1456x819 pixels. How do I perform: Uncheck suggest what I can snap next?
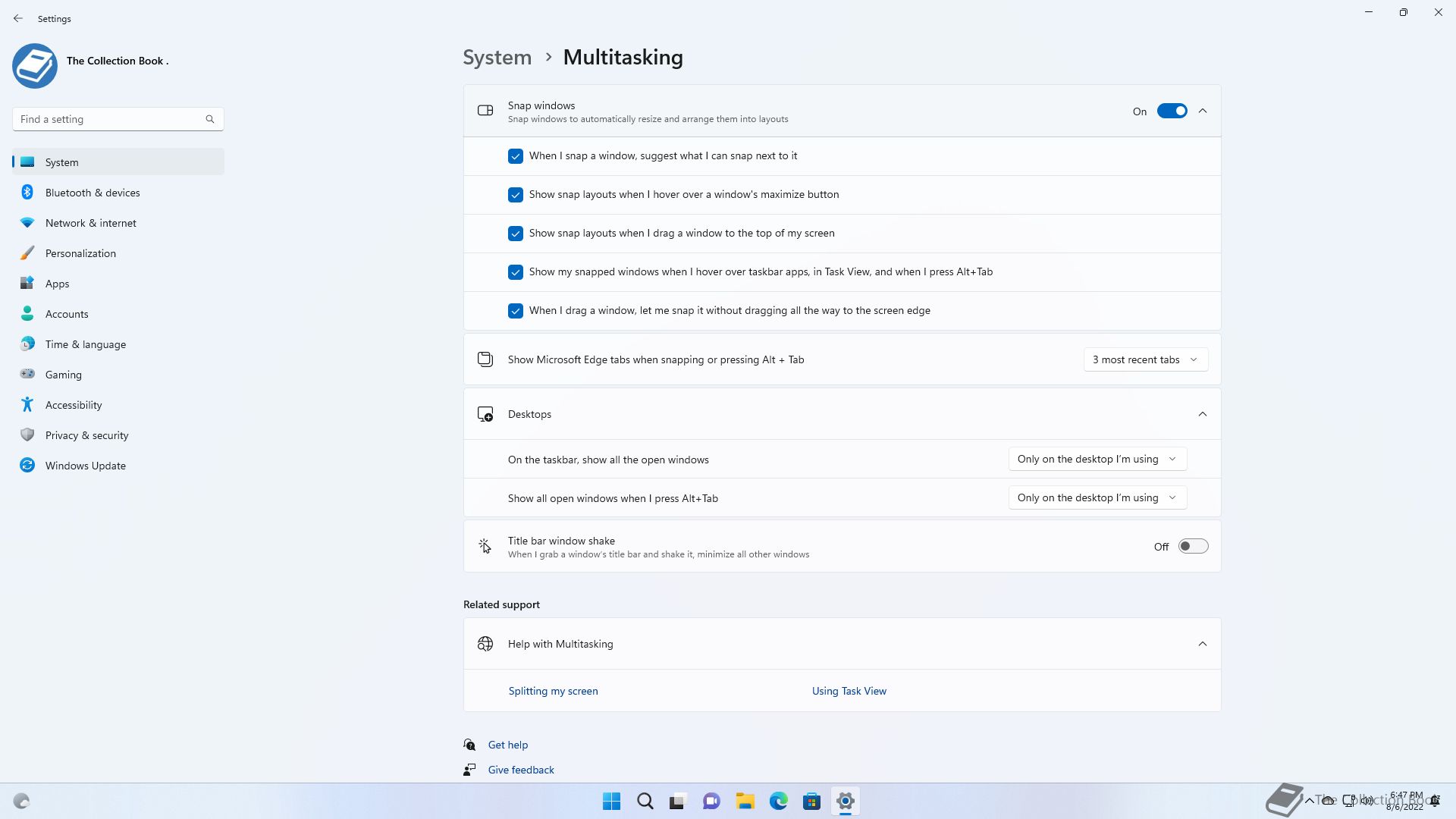(x=516, y=156)
